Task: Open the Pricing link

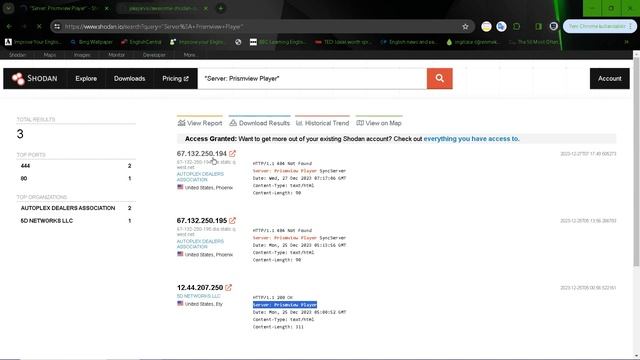Action: [176, 78]
